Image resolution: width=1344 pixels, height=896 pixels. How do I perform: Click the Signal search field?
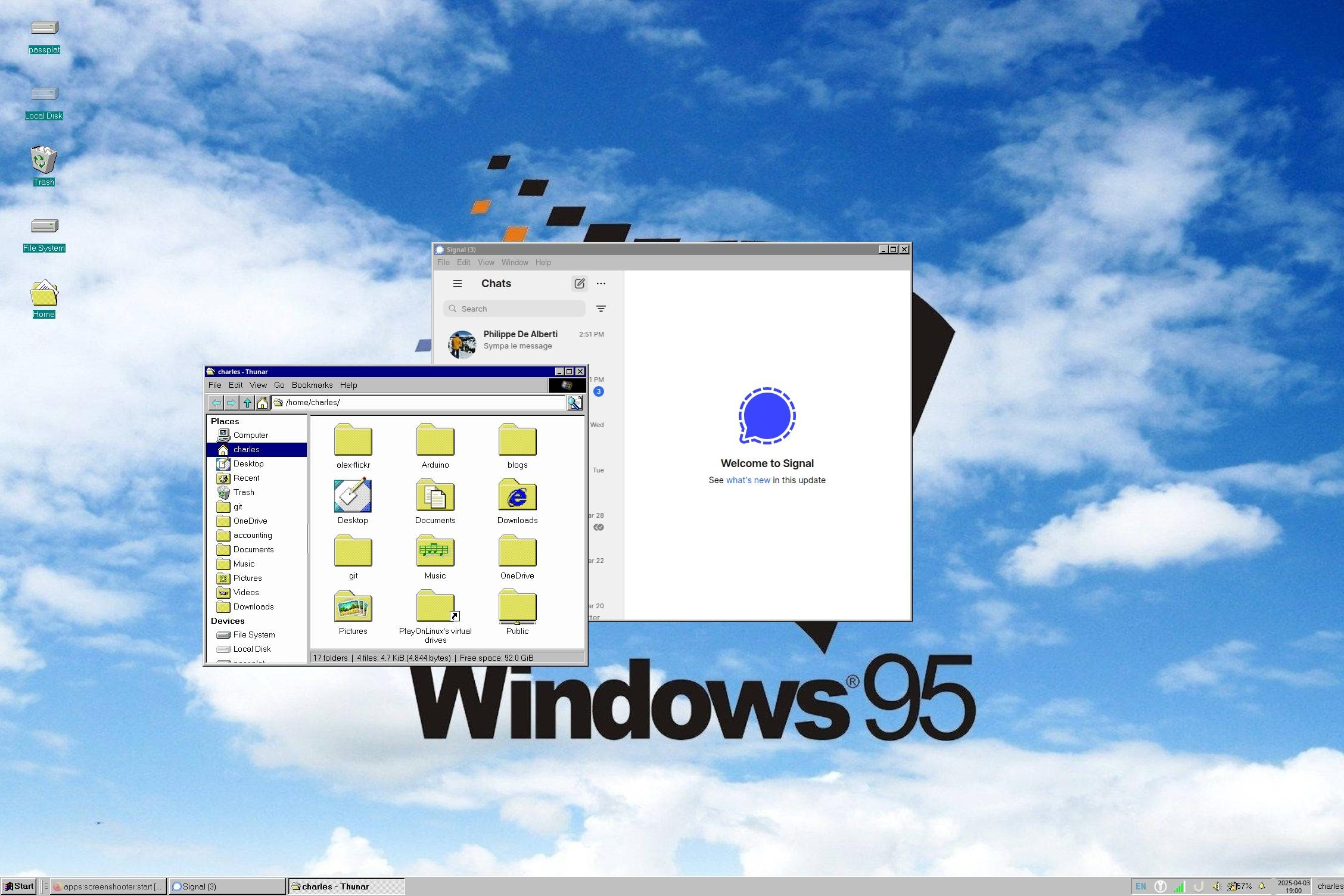(x=514, y=309)
